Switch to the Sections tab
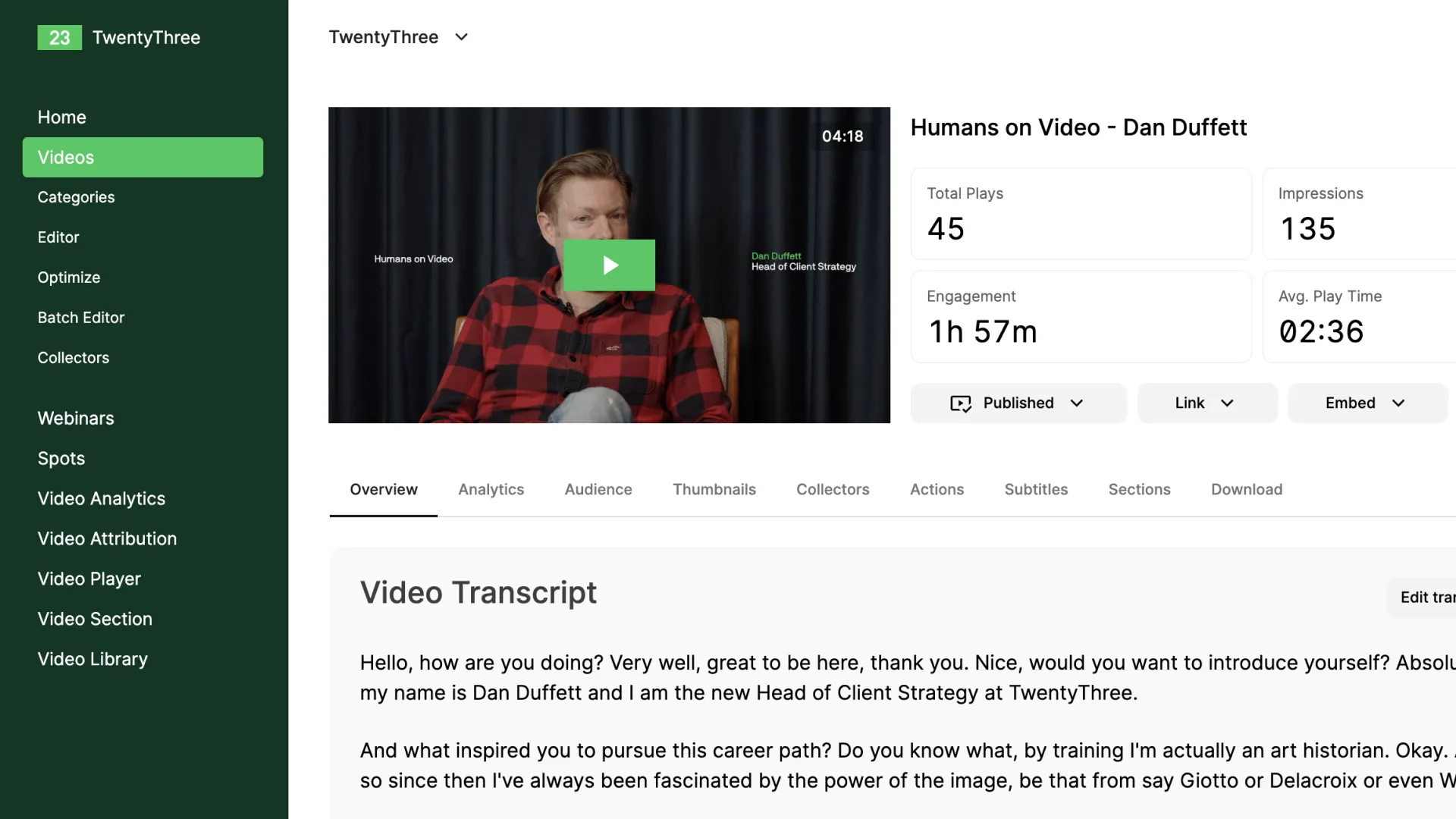This screenshot has width=1456, height=819. coord(1139,490)
